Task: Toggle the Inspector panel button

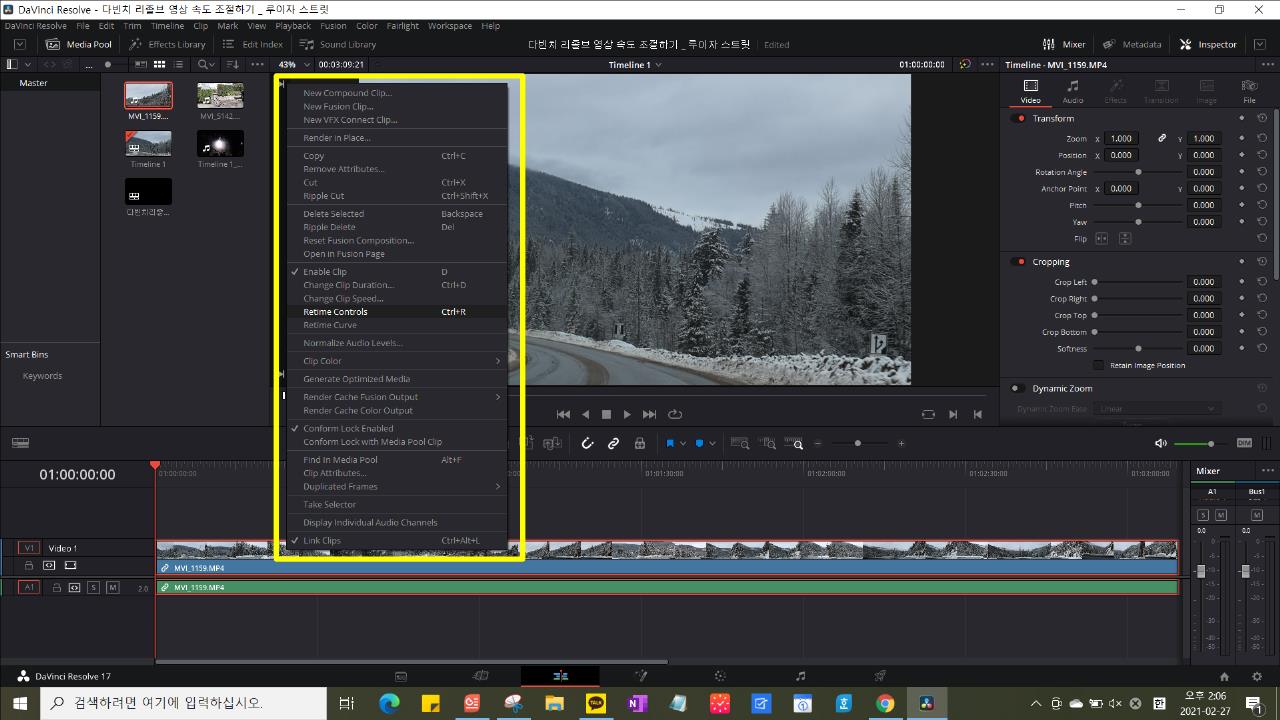Action: pos(1208,44)
